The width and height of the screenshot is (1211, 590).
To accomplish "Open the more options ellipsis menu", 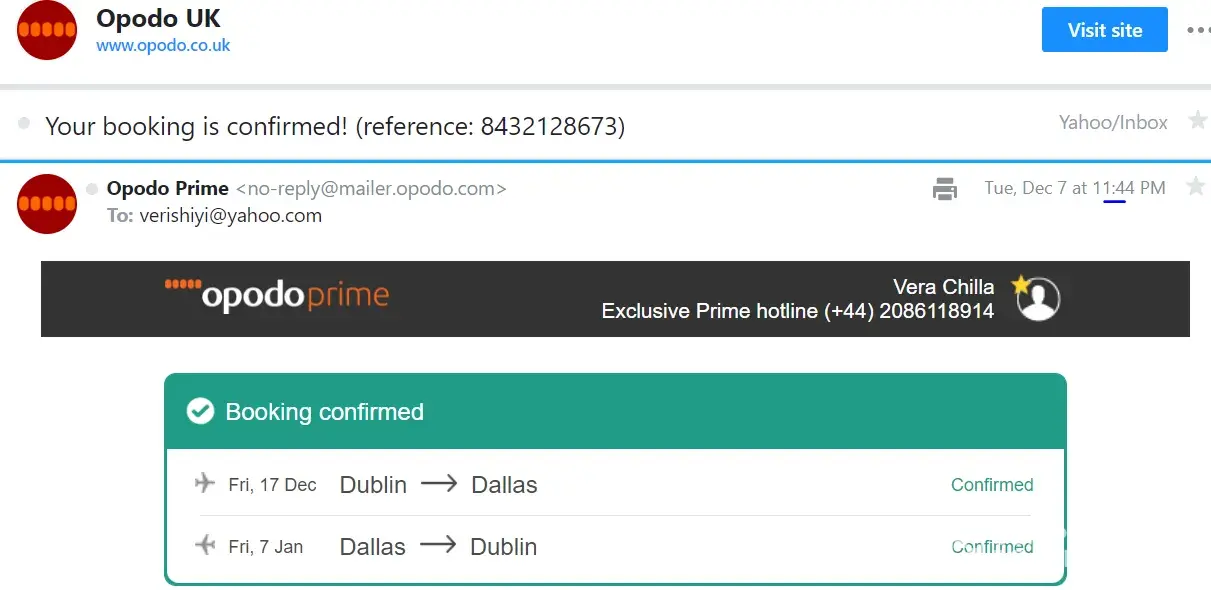I will click(x=1197, y=30).
